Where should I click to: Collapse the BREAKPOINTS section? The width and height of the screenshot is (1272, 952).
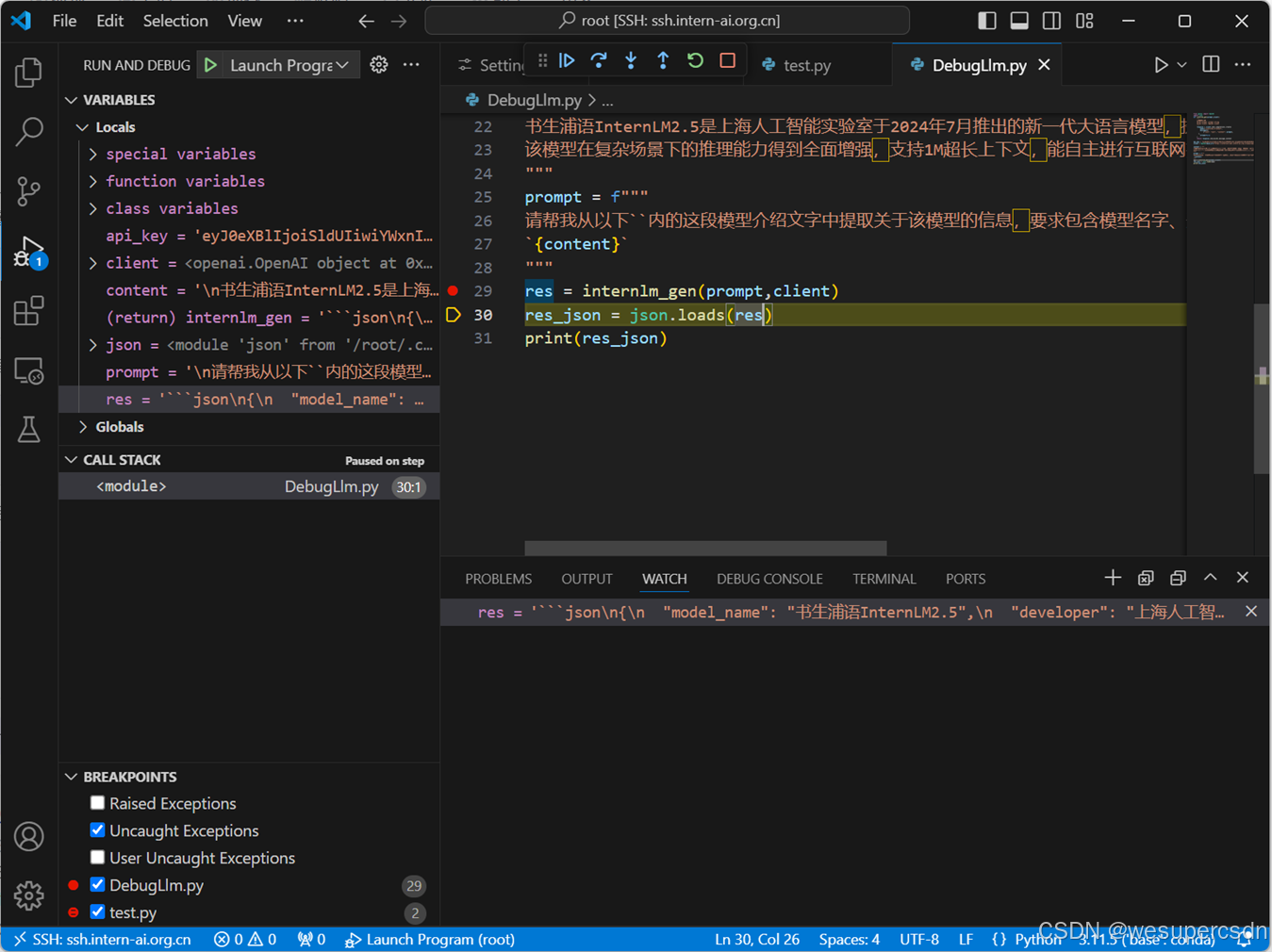tap(72, 777)
